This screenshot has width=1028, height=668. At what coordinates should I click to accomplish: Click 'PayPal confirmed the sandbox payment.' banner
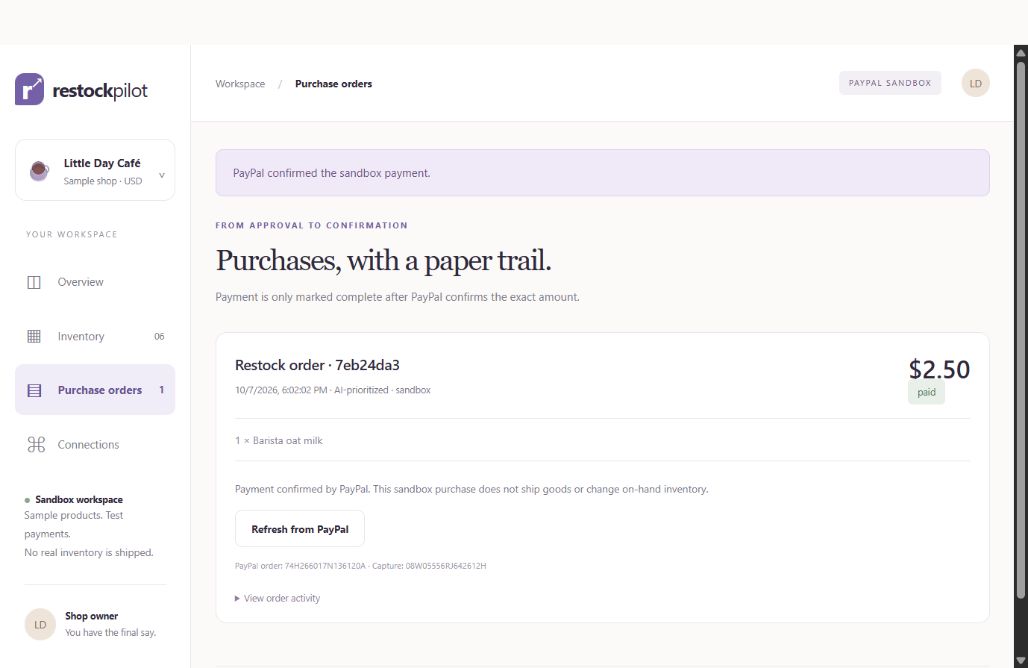(x=602, y=173)
